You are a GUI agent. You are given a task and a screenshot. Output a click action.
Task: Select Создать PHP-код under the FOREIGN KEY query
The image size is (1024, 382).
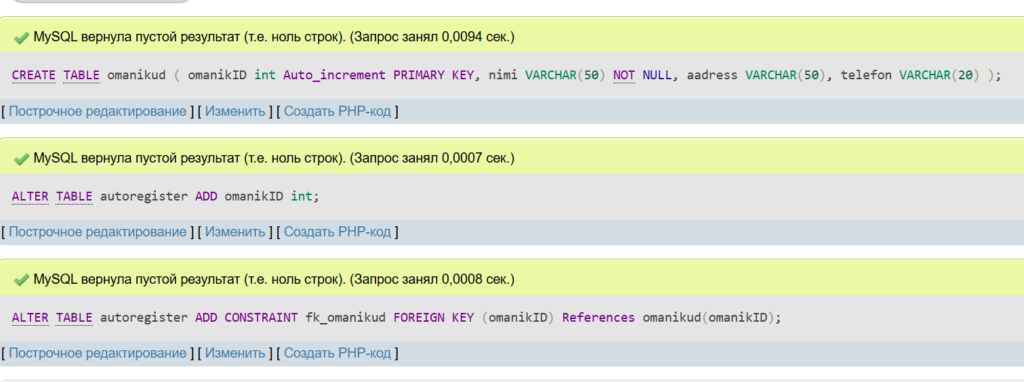337,353
